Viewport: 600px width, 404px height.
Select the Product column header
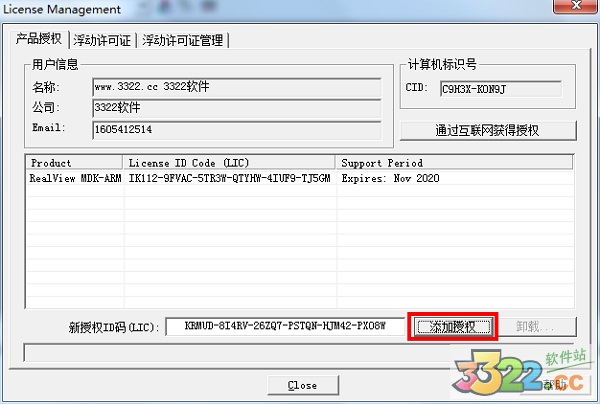[75, 163]
